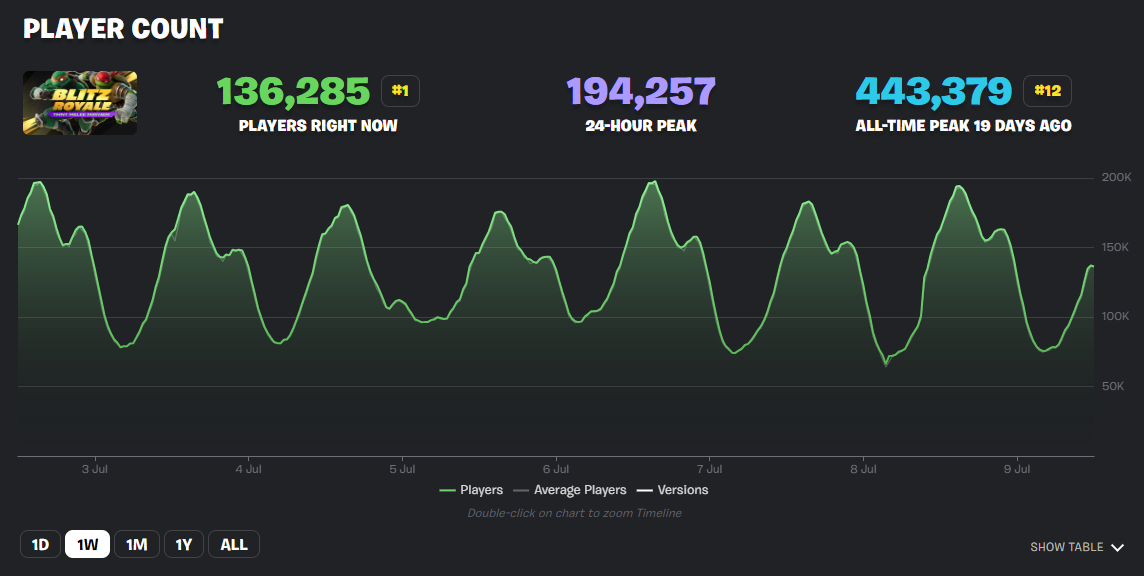Switch chart to 1Y range
1144x576 pixels.
point(184,544)
